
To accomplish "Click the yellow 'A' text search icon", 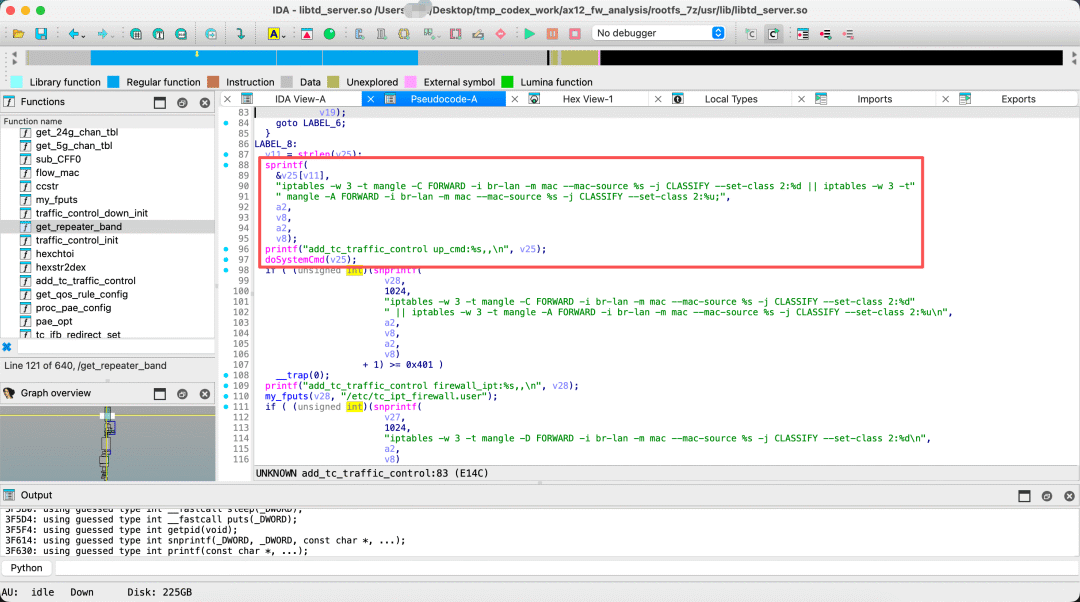I will pyautogui.click(x=273, y=33).
